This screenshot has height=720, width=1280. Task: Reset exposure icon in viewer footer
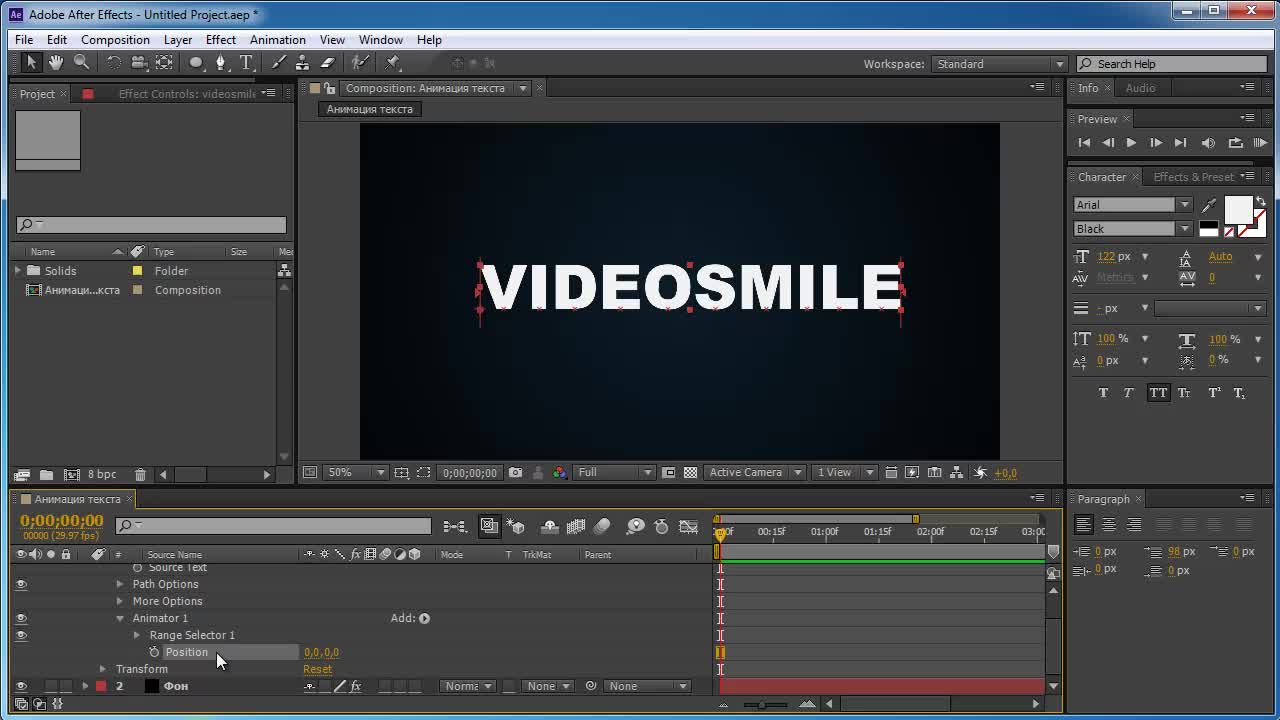coord(980,473)
